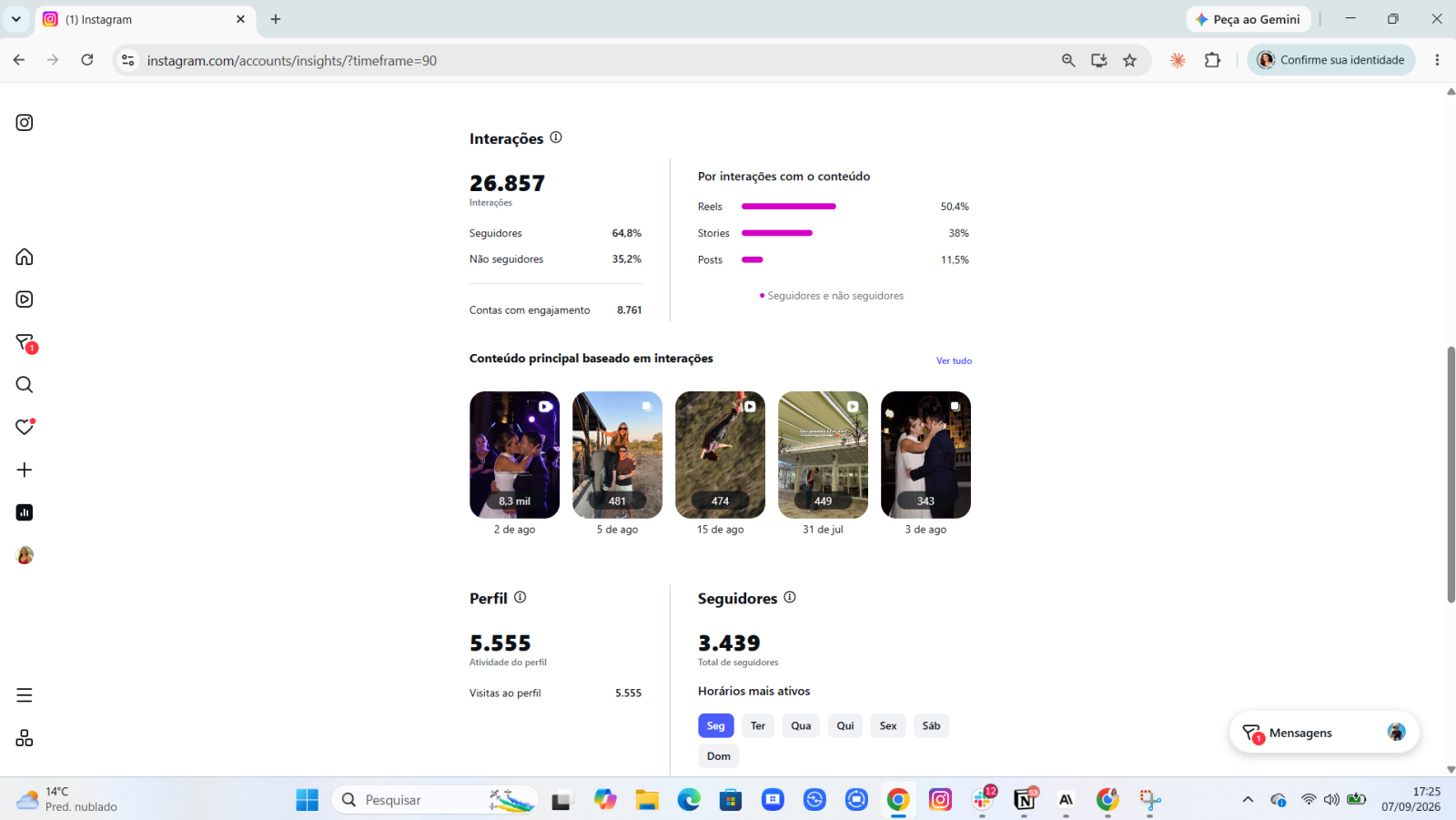Bookmark this page with star icon
This screenshot has height=820, width=1456.
(x=1130, y=60)
